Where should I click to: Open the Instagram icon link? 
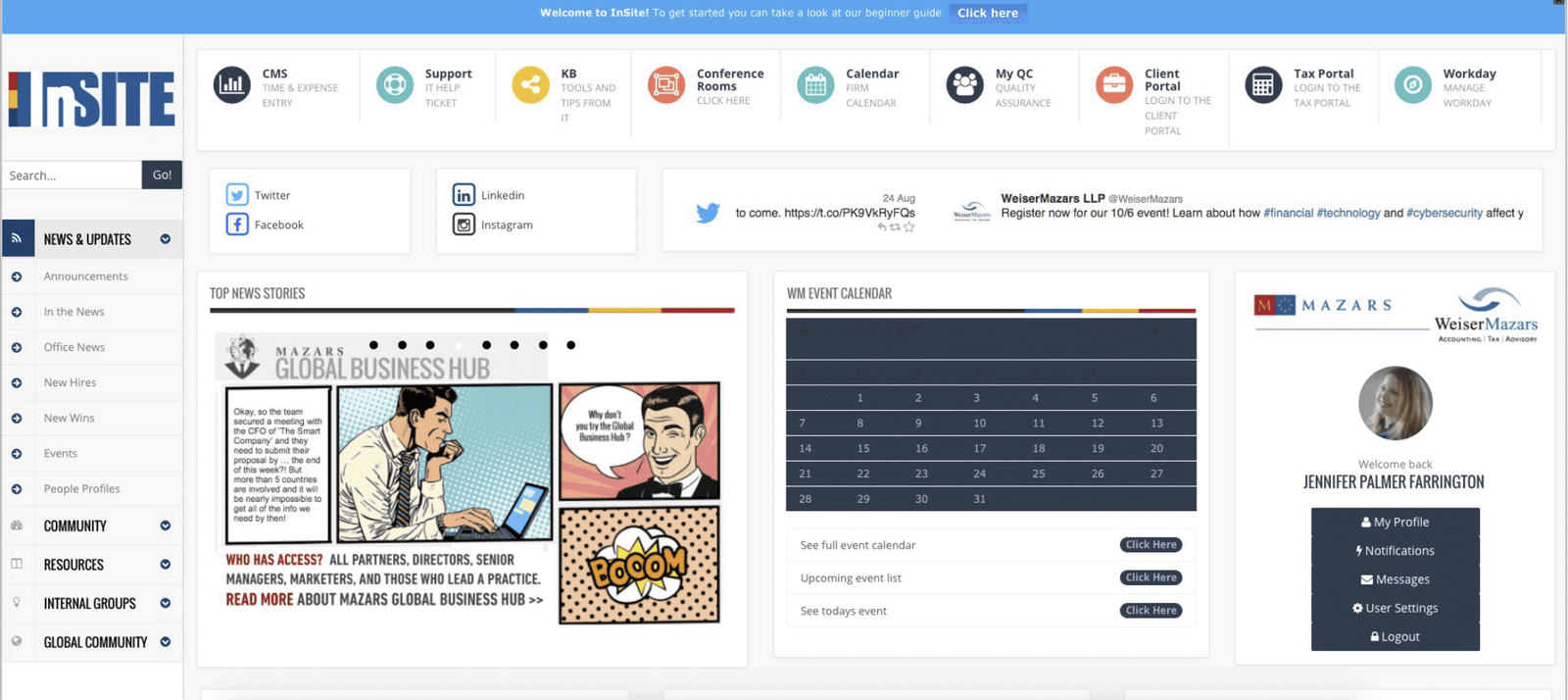pyautogui.click(x=464, y=225)
